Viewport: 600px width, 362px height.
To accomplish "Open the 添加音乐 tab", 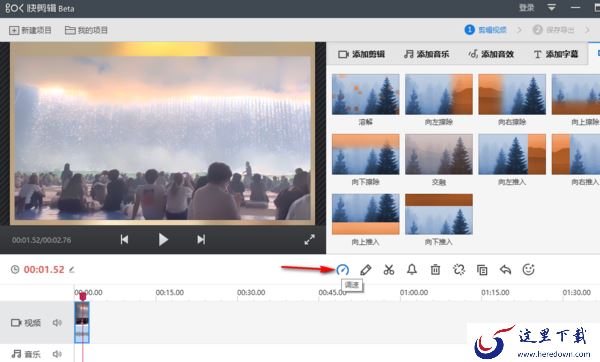I will tap(426, 54).
